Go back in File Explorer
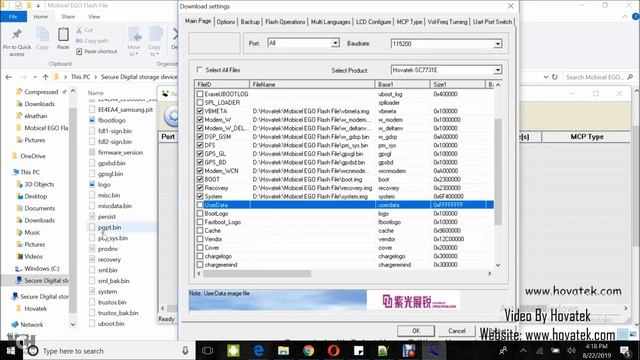 point(9,77)
